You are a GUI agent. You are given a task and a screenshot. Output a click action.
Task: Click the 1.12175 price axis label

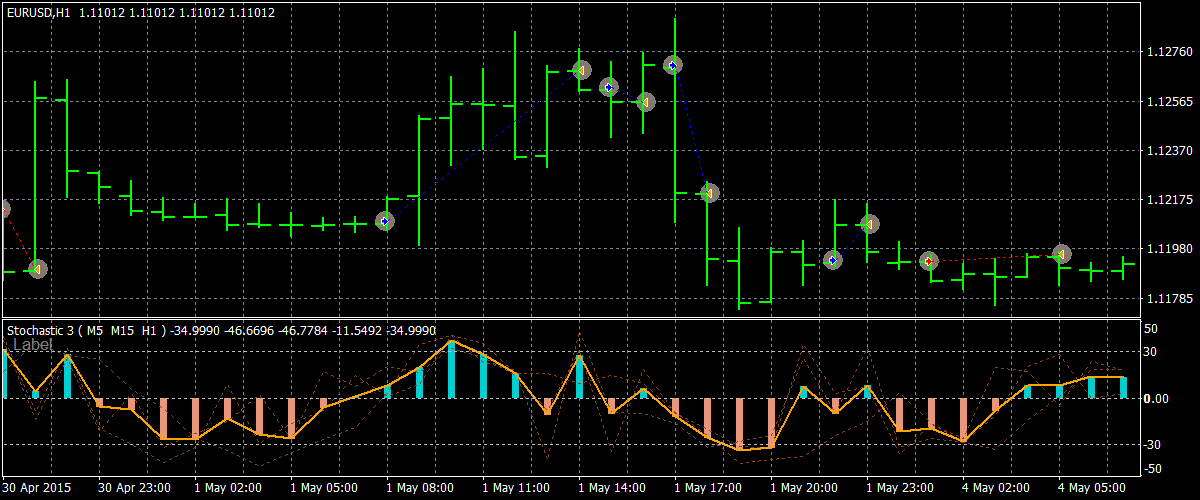click(1168, 200)
